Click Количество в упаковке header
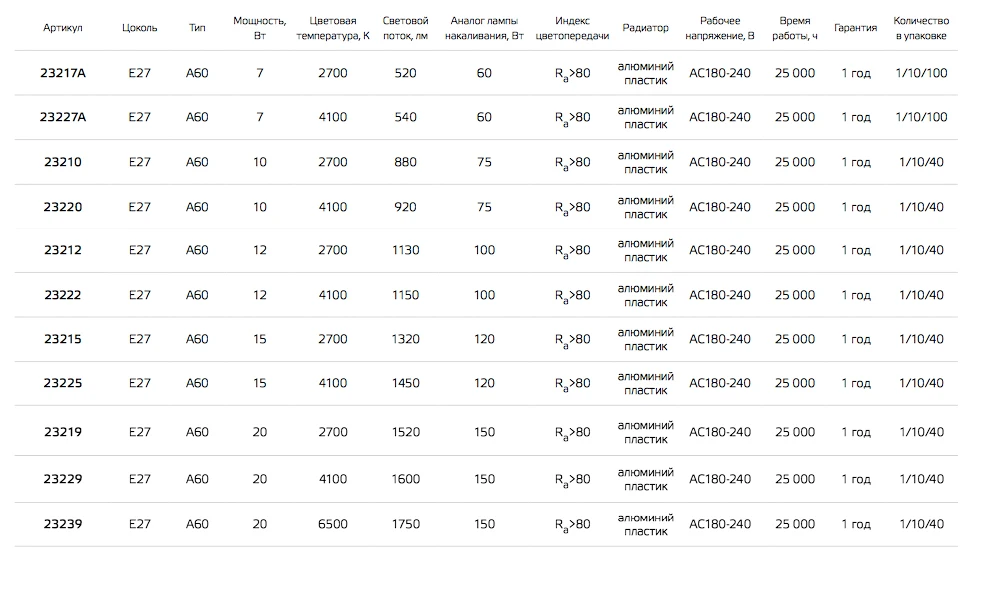1000x595 pixels. [x=921, y=28]
